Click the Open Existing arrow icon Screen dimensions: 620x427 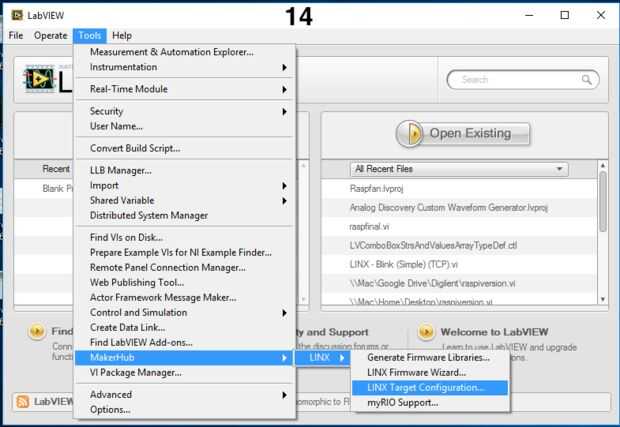[x=410, y=134]
